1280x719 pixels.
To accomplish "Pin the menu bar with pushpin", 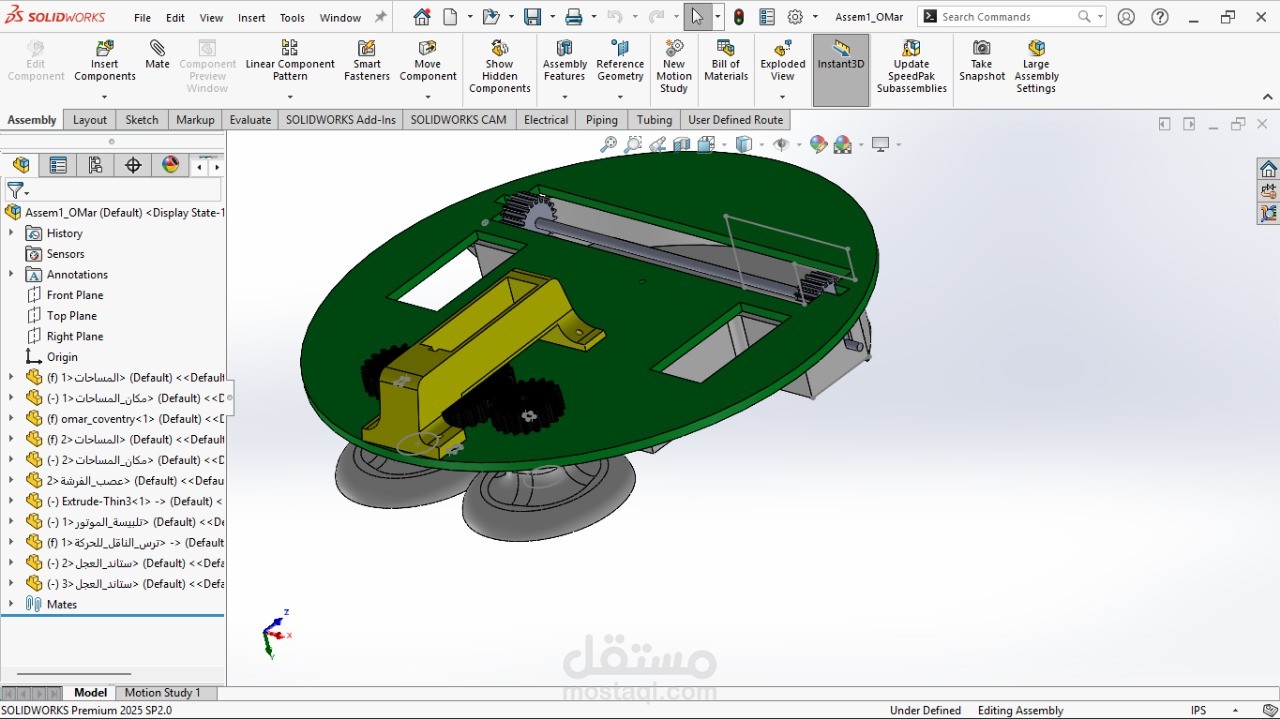I will (x=380, y=17).
